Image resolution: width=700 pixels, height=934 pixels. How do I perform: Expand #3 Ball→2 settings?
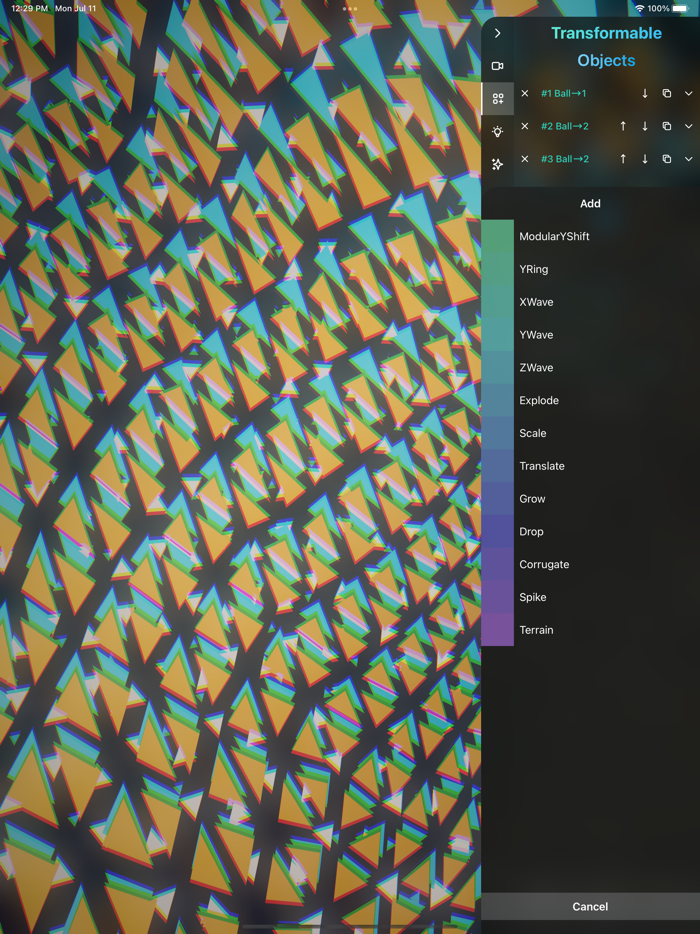689,159
